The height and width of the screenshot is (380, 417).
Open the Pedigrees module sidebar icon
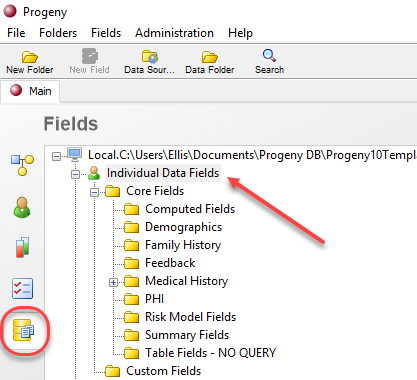point(22,165)
